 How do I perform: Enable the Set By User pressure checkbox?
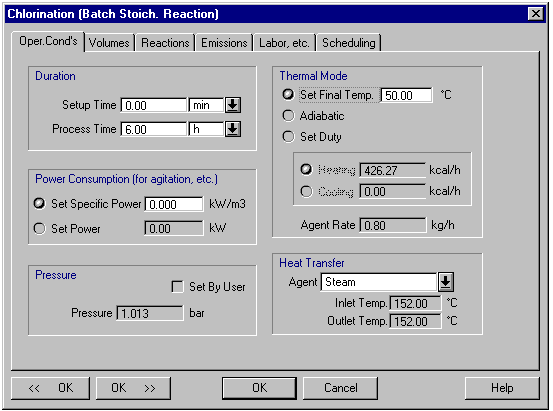click(177, 287)
